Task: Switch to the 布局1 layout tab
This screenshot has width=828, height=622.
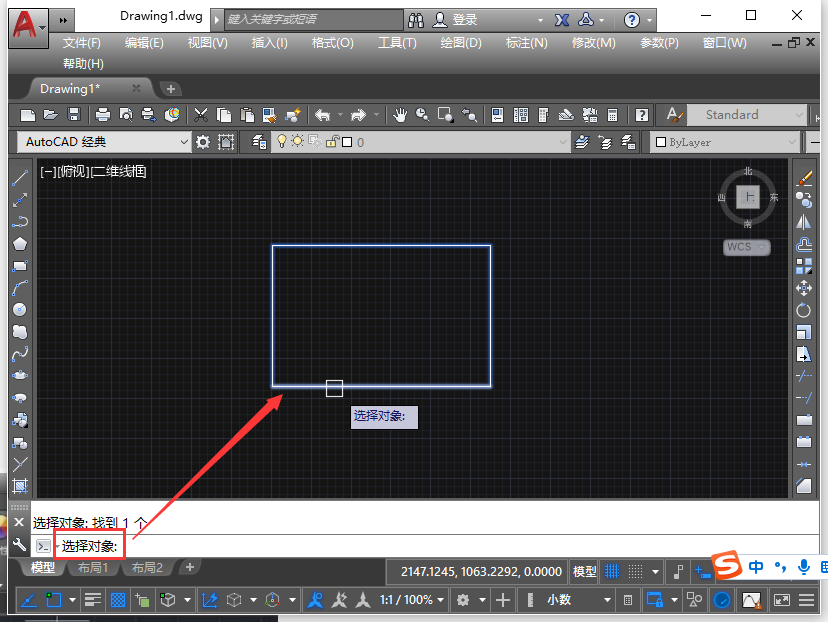Action: [93, 568]
